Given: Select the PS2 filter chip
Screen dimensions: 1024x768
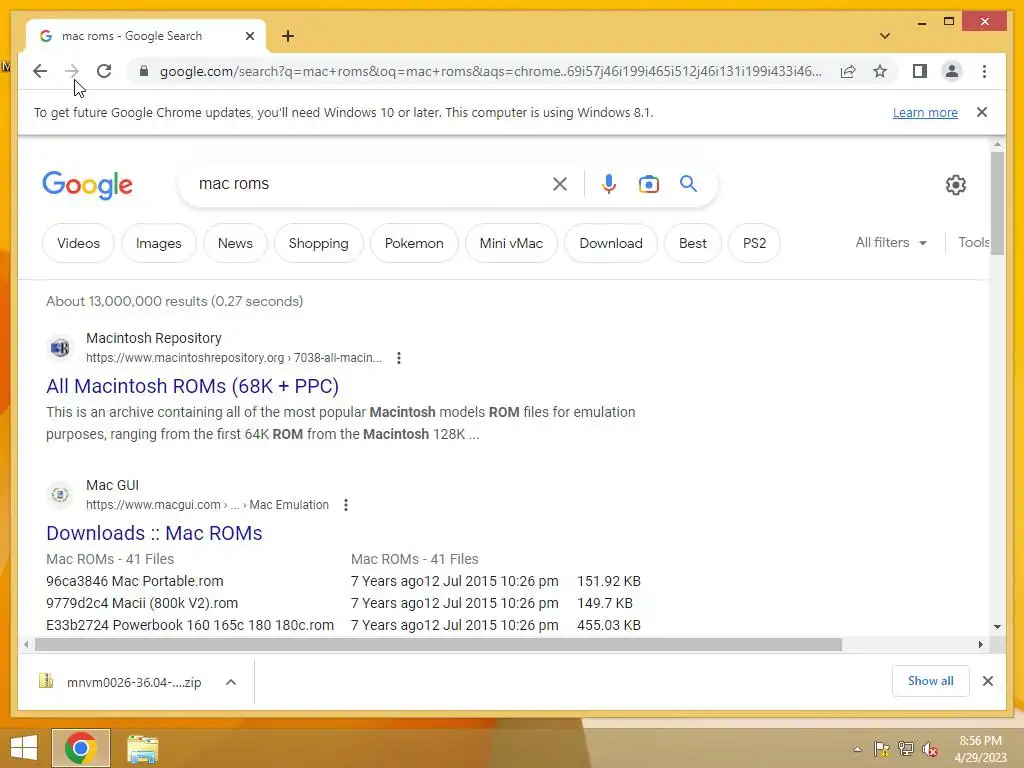Looking at the screenshot, I should point(754,243).
